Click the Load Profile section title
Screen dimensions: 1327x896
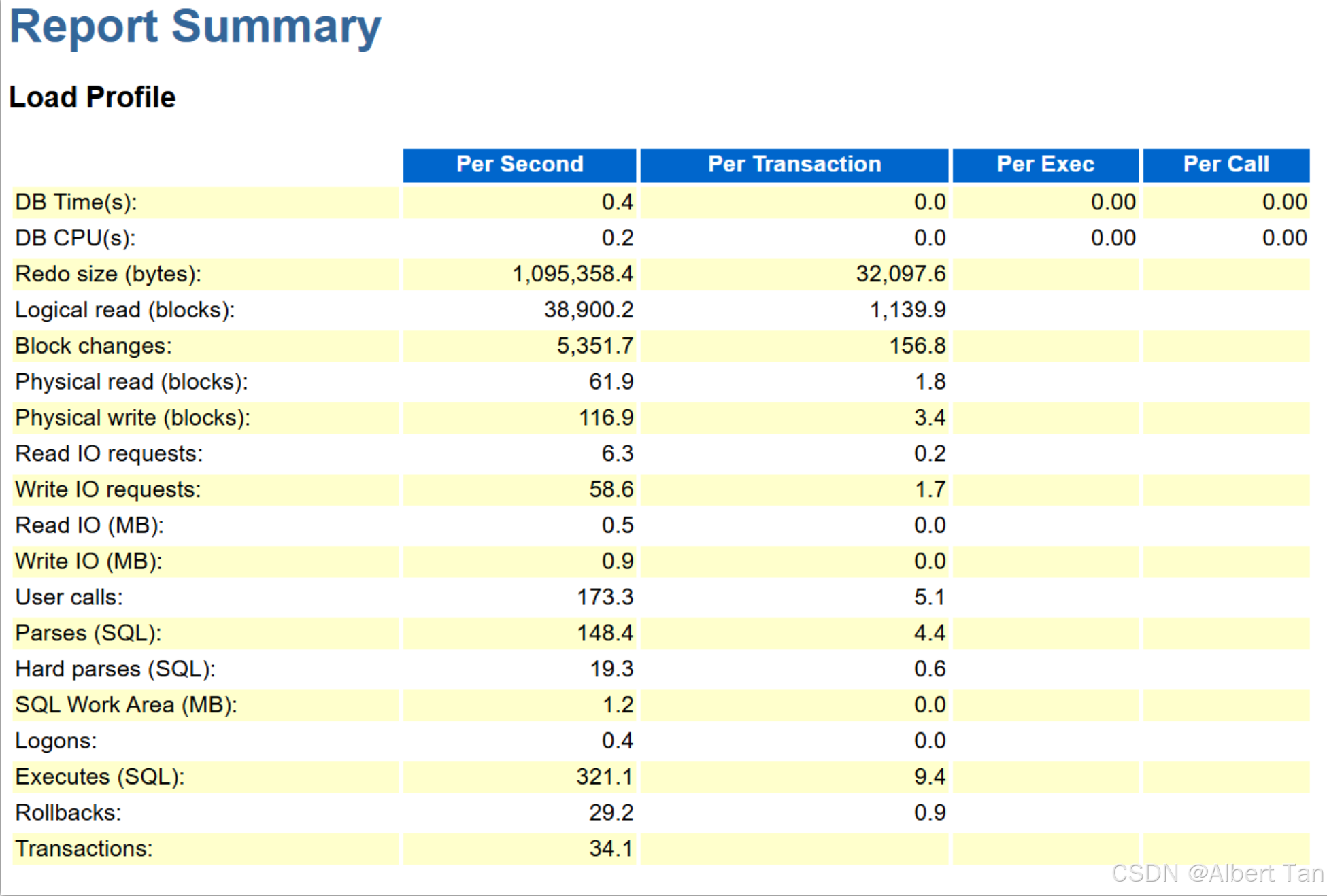[x=92, y=97]
